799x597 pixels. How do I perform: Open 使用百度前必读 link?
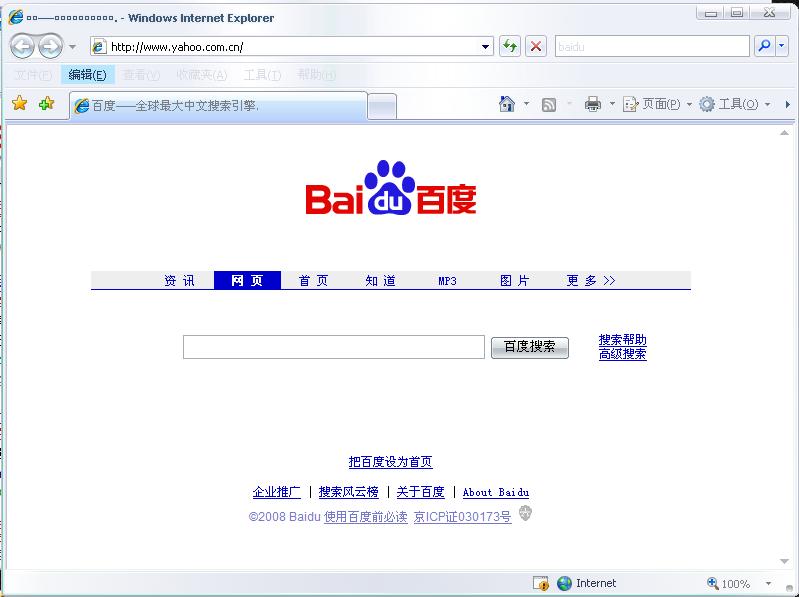pyautogui.click(x=366, y=517)
